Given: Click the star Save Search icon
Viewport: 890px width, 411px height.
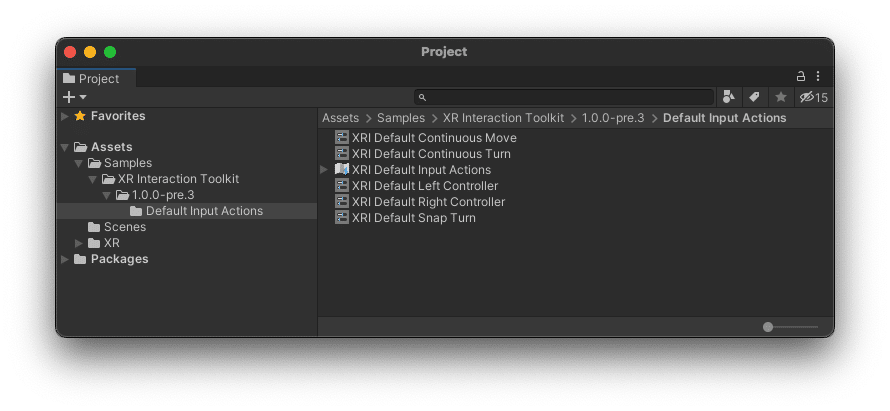Looking at the screenshot, I should pyautogui.click(x=780, y=97).
